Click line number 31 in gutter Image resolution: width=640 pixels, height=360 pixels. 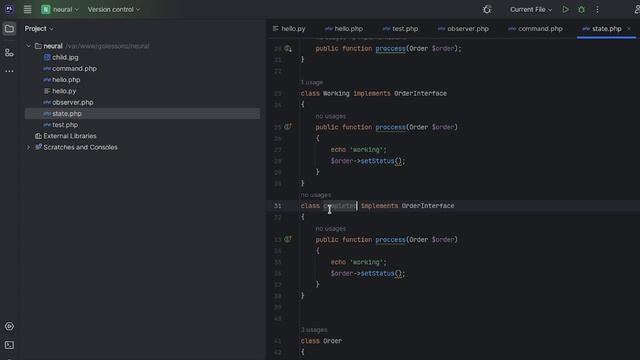point(278,206)
